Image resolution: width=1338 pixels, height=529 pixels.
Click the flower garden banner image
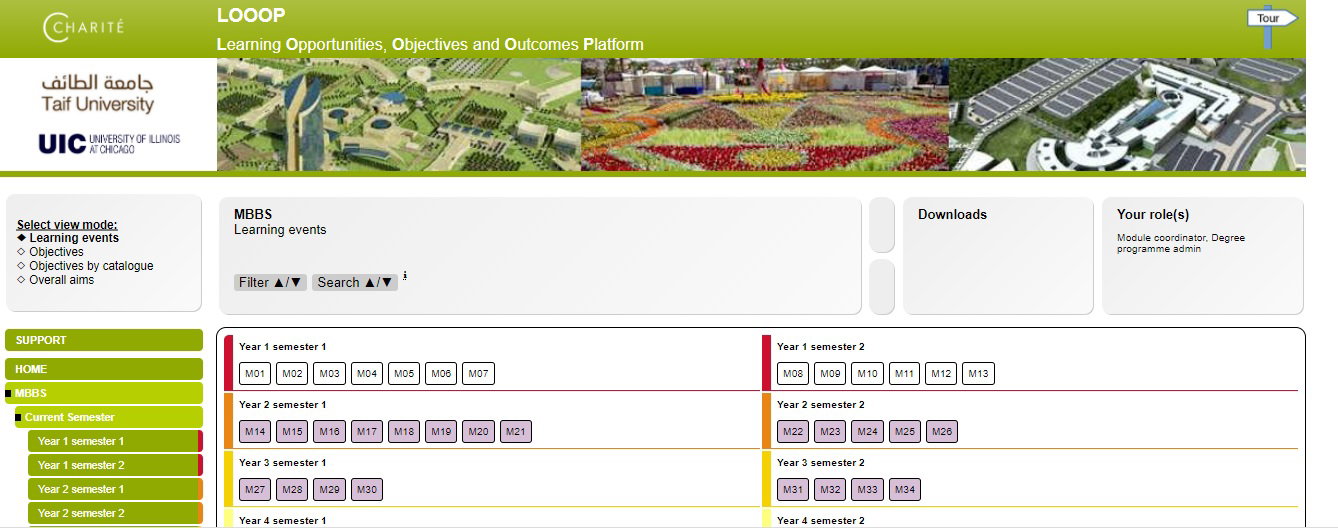coord(764,114)
